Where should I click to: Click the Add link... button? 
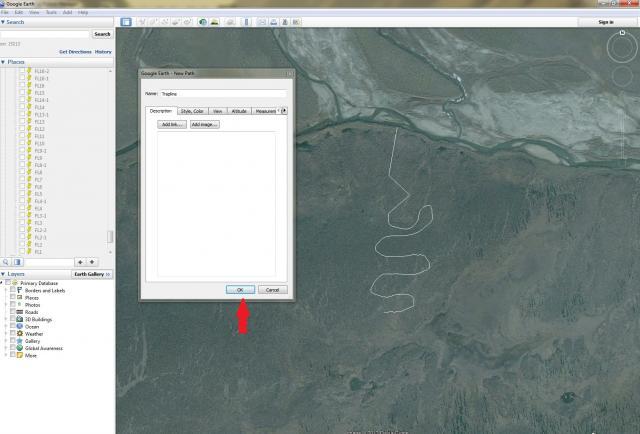click(172, 124)
